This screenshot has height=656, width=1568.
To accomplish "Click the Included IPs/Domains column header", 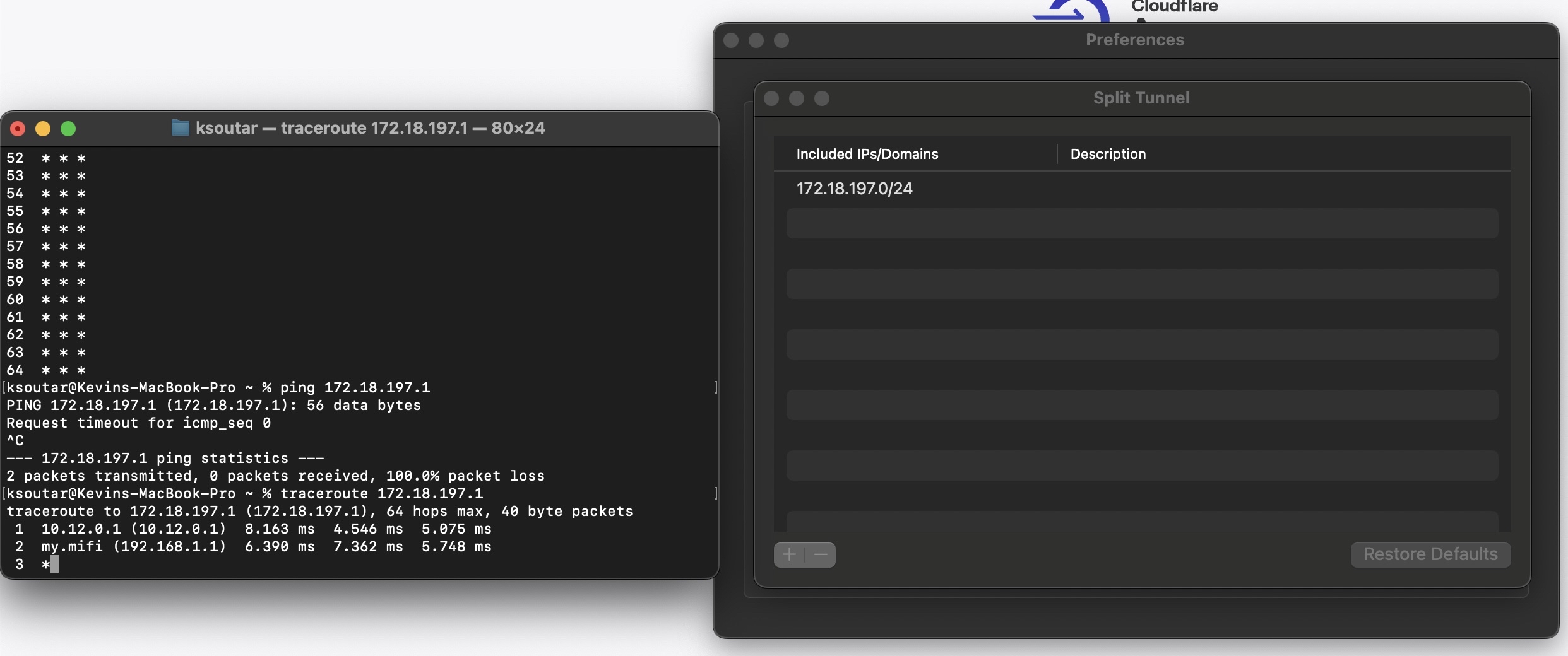I will click(867, 154).
